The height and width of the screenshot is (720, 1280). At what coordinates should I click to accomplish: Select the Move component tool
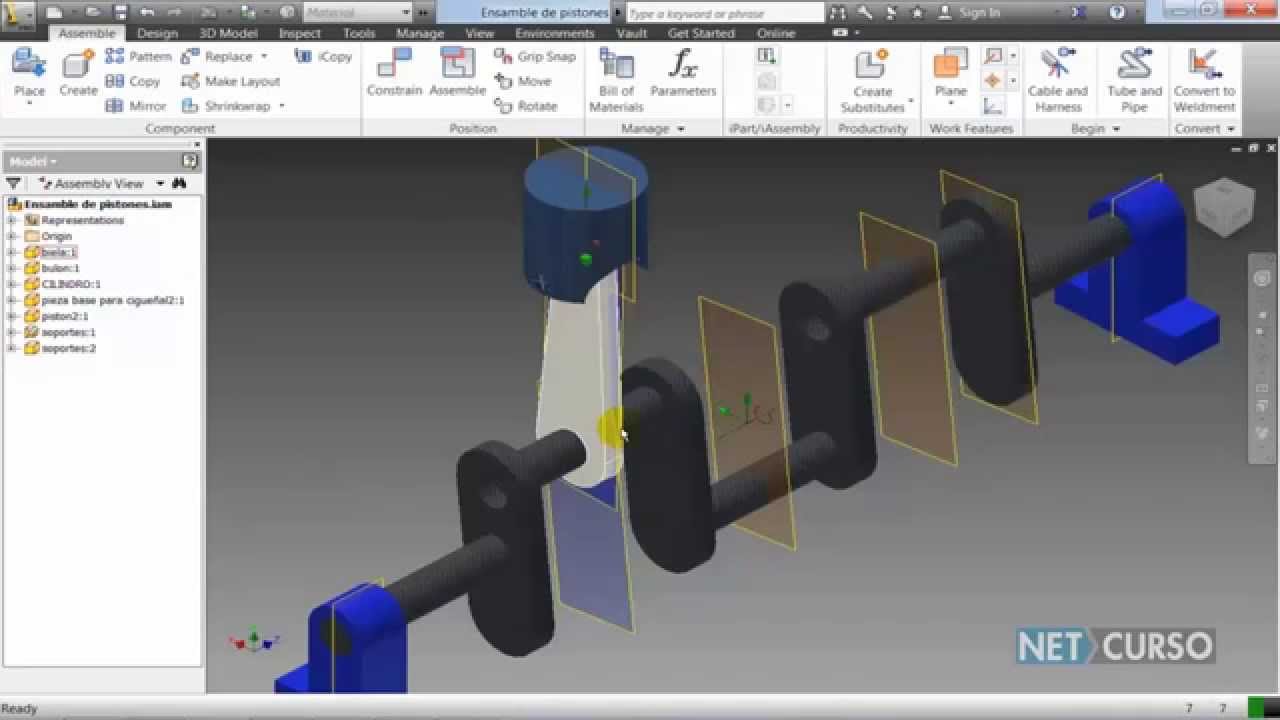pyautogui.click(x=523, y=81)
